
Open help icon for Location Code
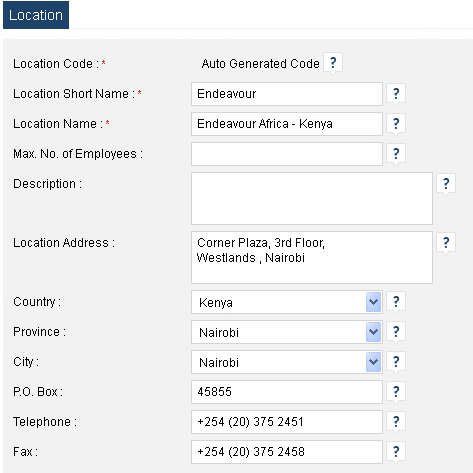[x=333, y=63]
